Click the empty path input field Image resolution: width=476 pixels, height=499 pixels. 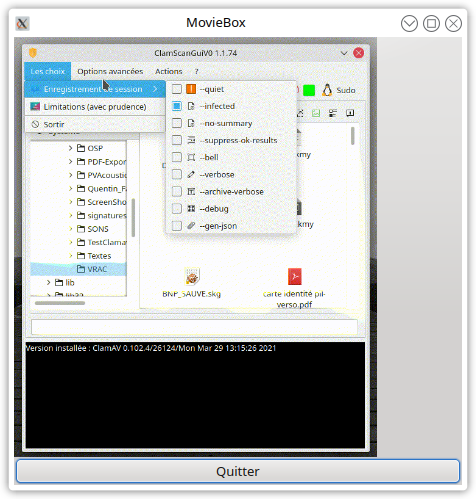coord(194,327)
